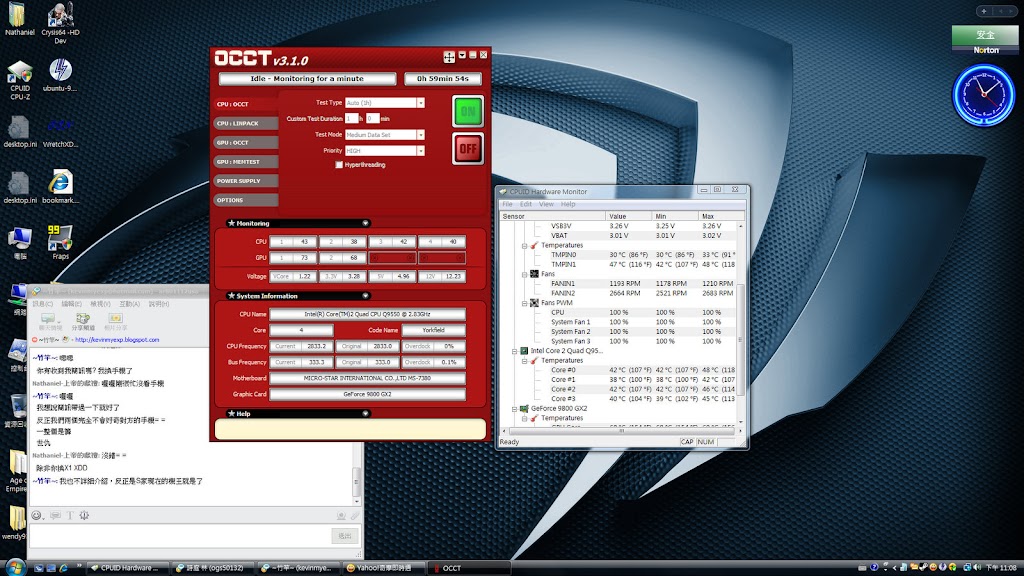Click the emoticon smiley icon in chat
This screenshot has height=576, width=1024.
click(x=37, y=515)
